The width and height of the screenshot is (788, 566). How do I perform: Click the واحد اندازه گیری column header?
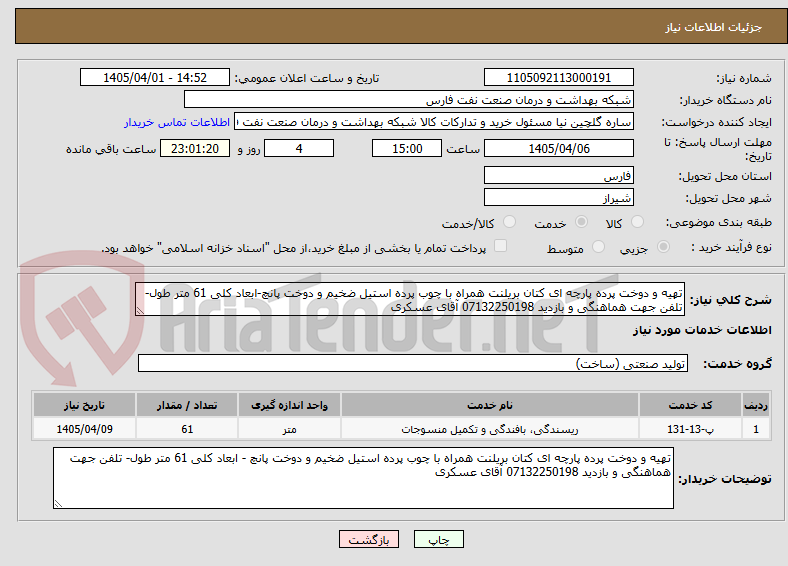click(x=289, y=405)
